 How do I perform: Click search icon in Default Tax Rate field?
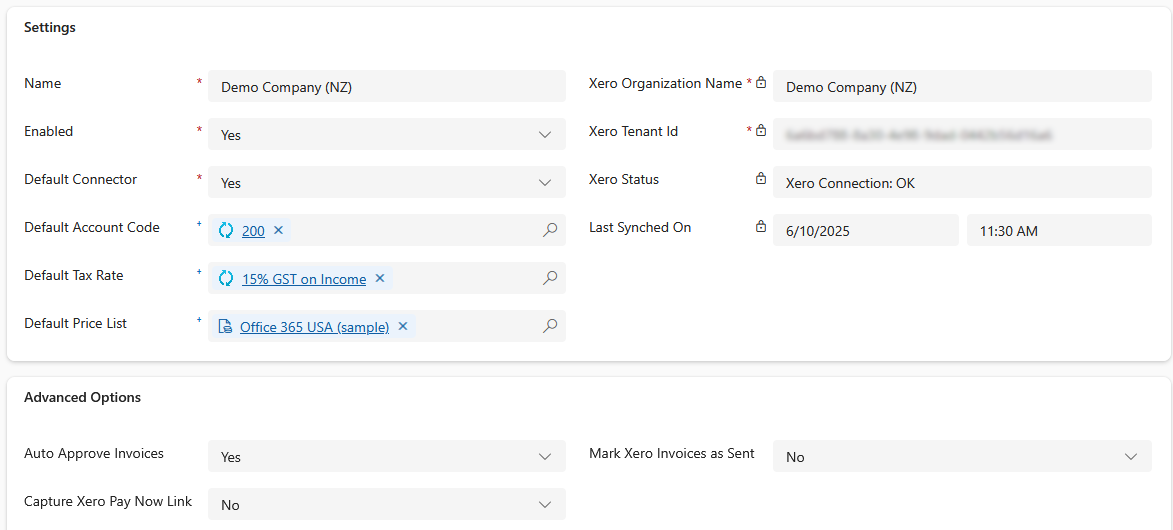click(550, 278)
